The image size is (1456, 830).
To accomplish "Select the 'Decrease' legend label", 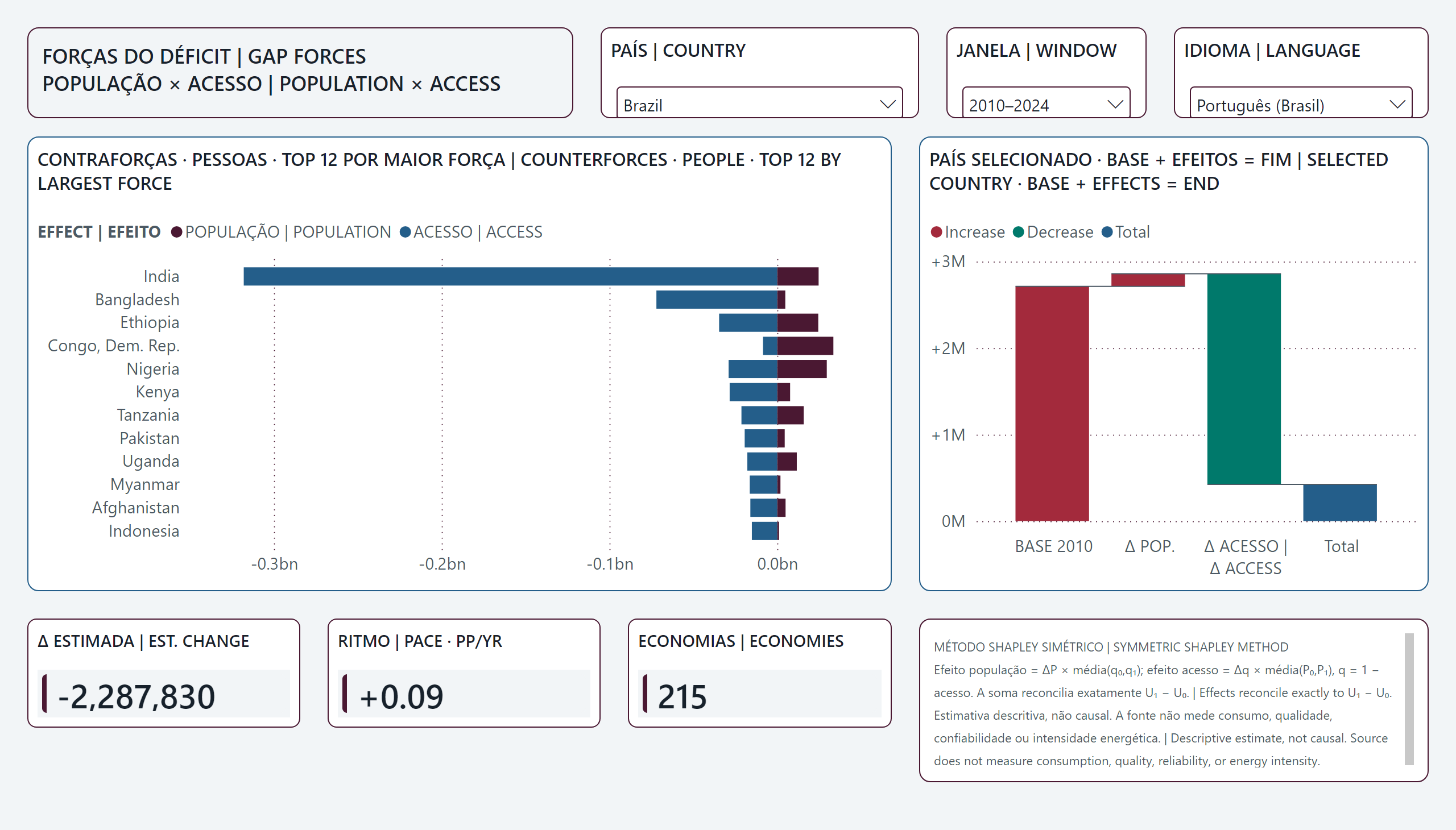I will tap(1060, 232).
